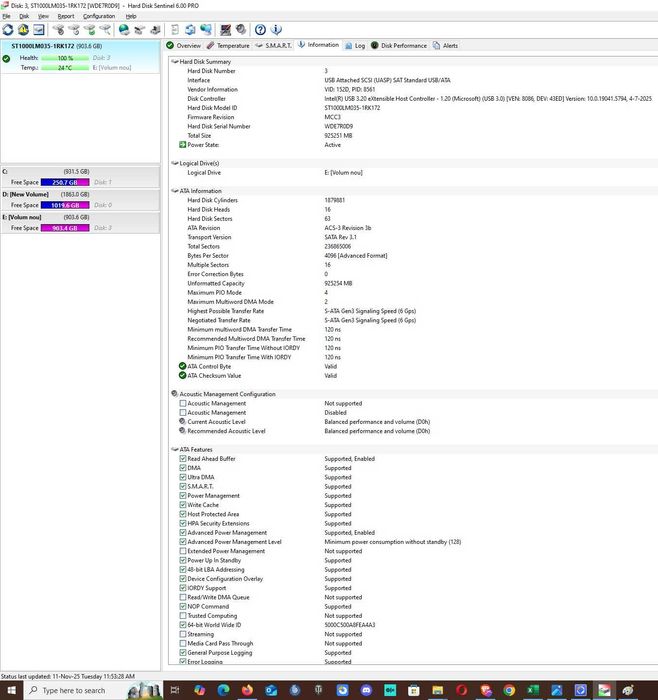Screen dimensions: 658x700
Task: Click E: free space 903.4 GB bar
Action: click(x=65, y=228)
